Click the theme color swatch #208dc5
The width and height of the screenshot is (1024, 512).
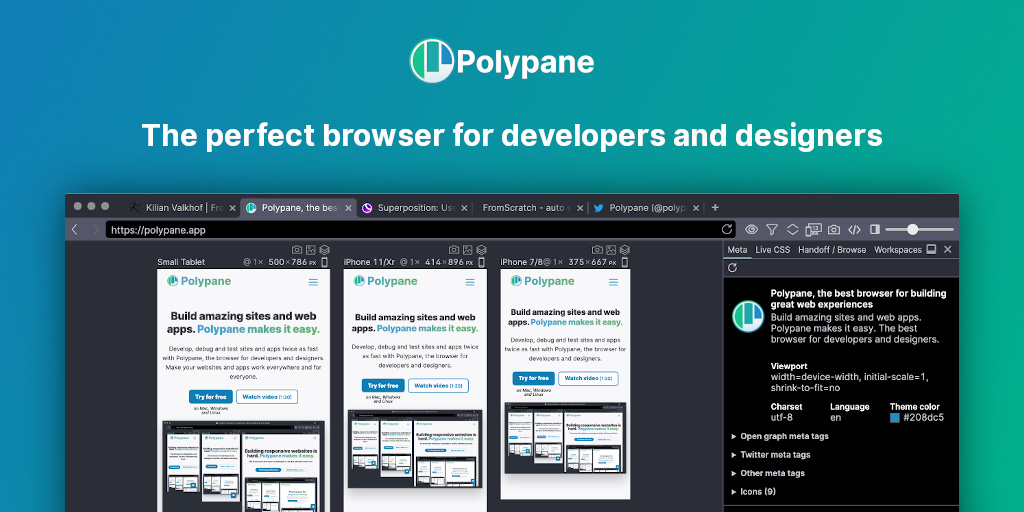(x=895, y=418)
